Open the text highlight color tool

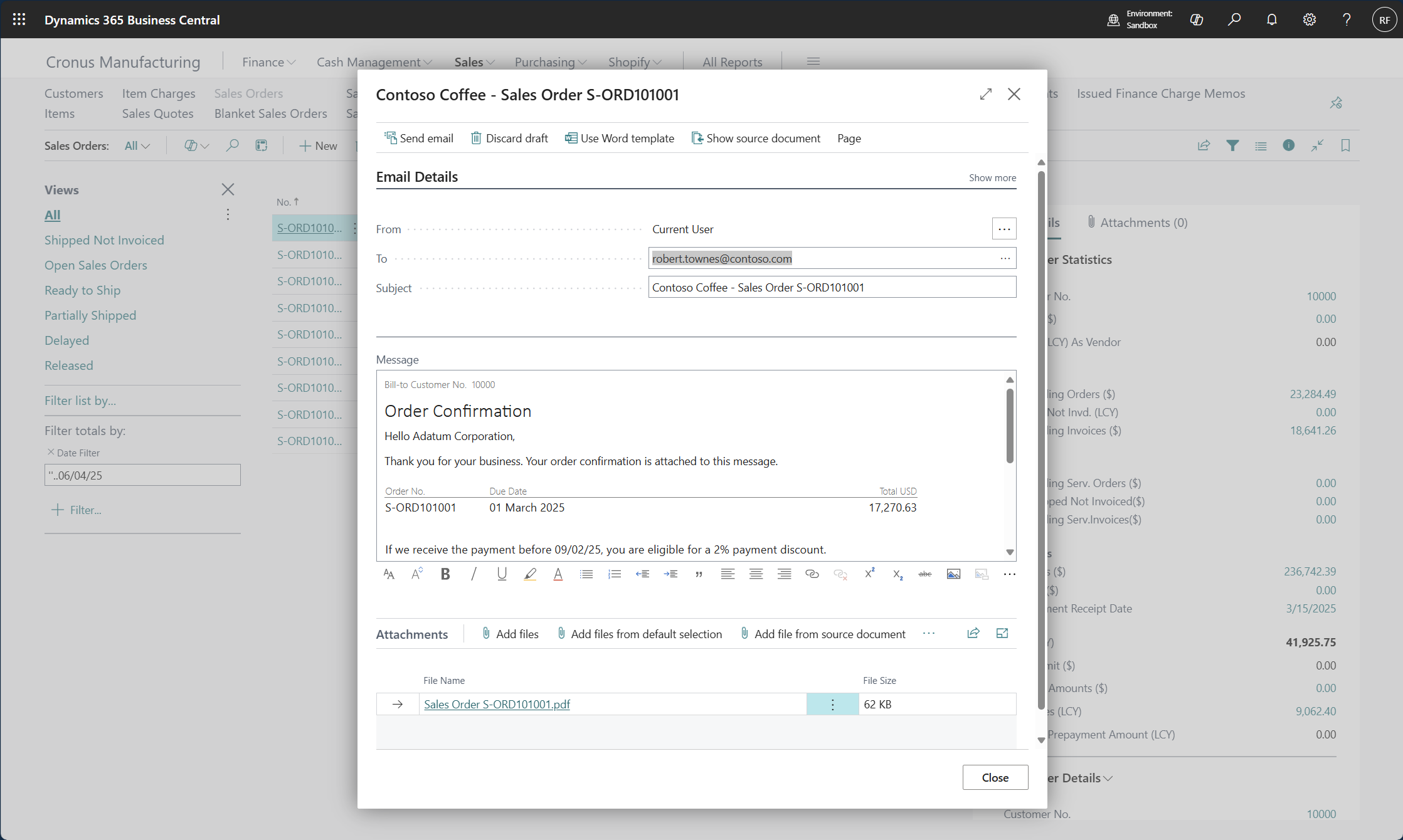pos(530,574)
